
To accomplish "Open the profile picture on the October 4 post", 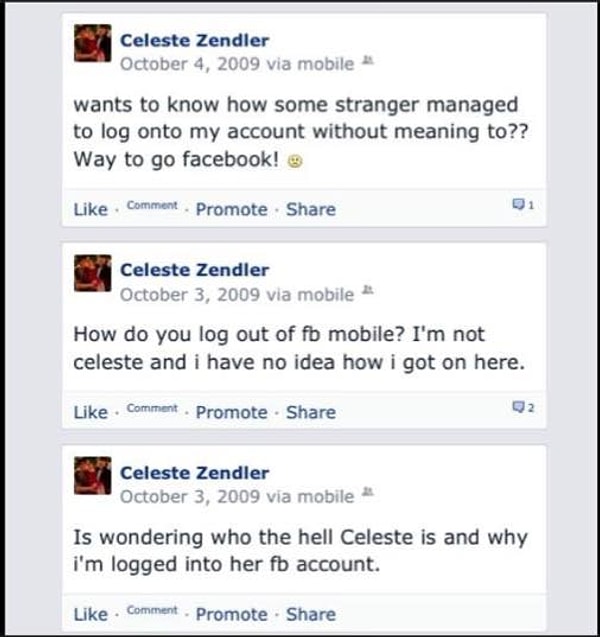I will point(92,50).
